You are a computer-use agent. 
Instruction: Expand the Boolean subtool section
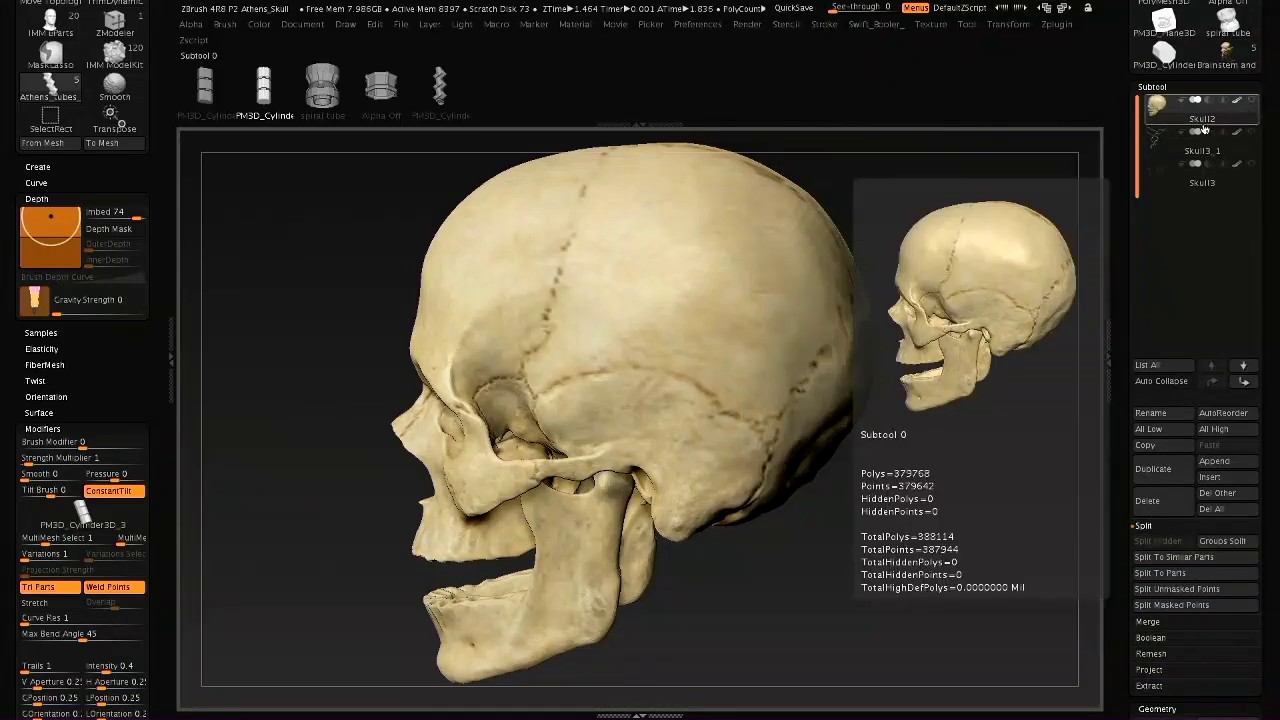(1151, 638)
